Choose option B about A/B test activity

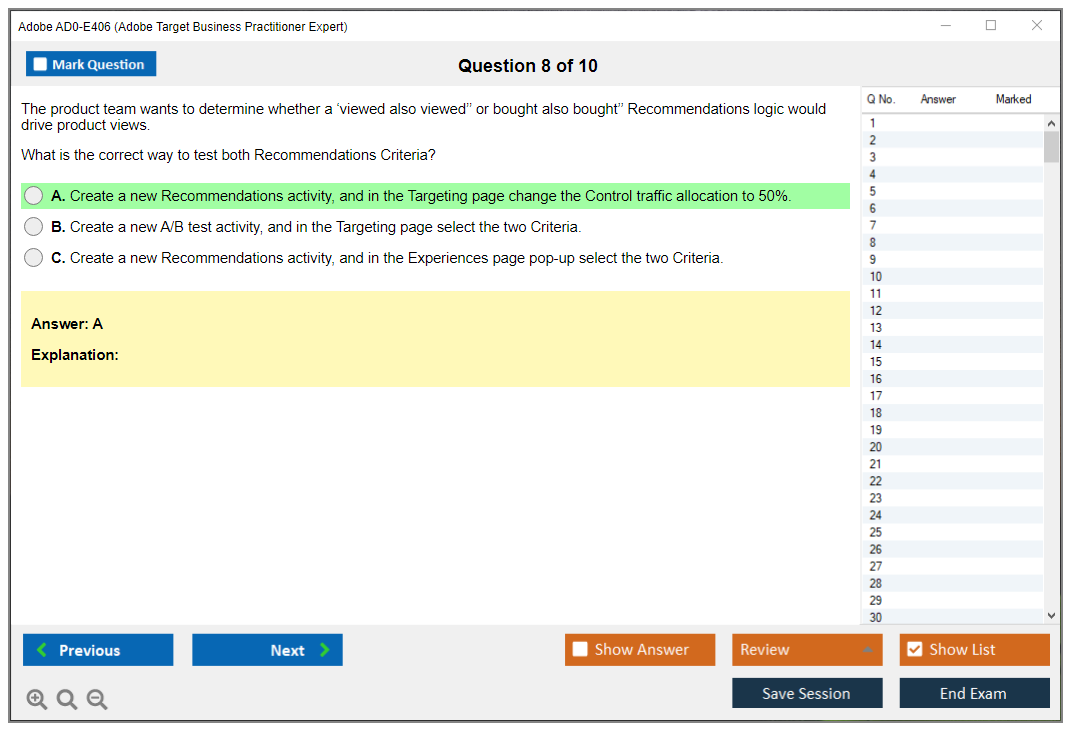[x=34, y=227]
